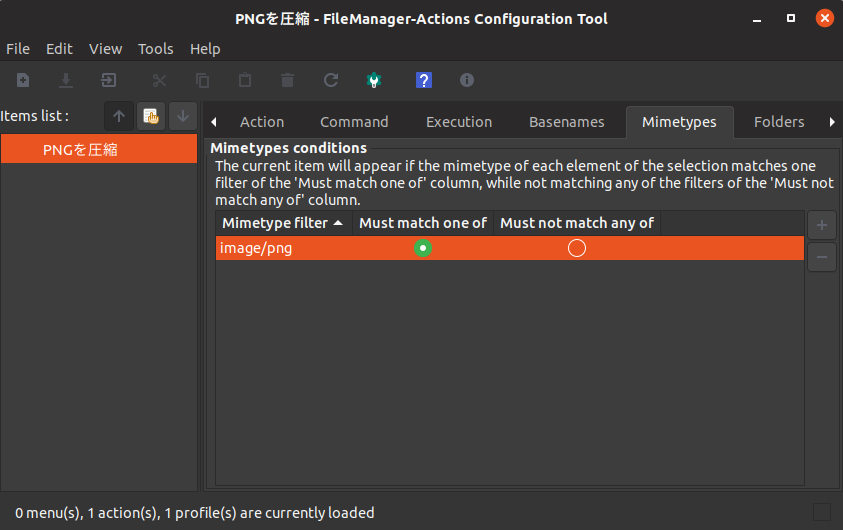This screenshot has width=843, height=530.
Task: Toggle the manual sort icon in Items list
Action: (151, 116)
